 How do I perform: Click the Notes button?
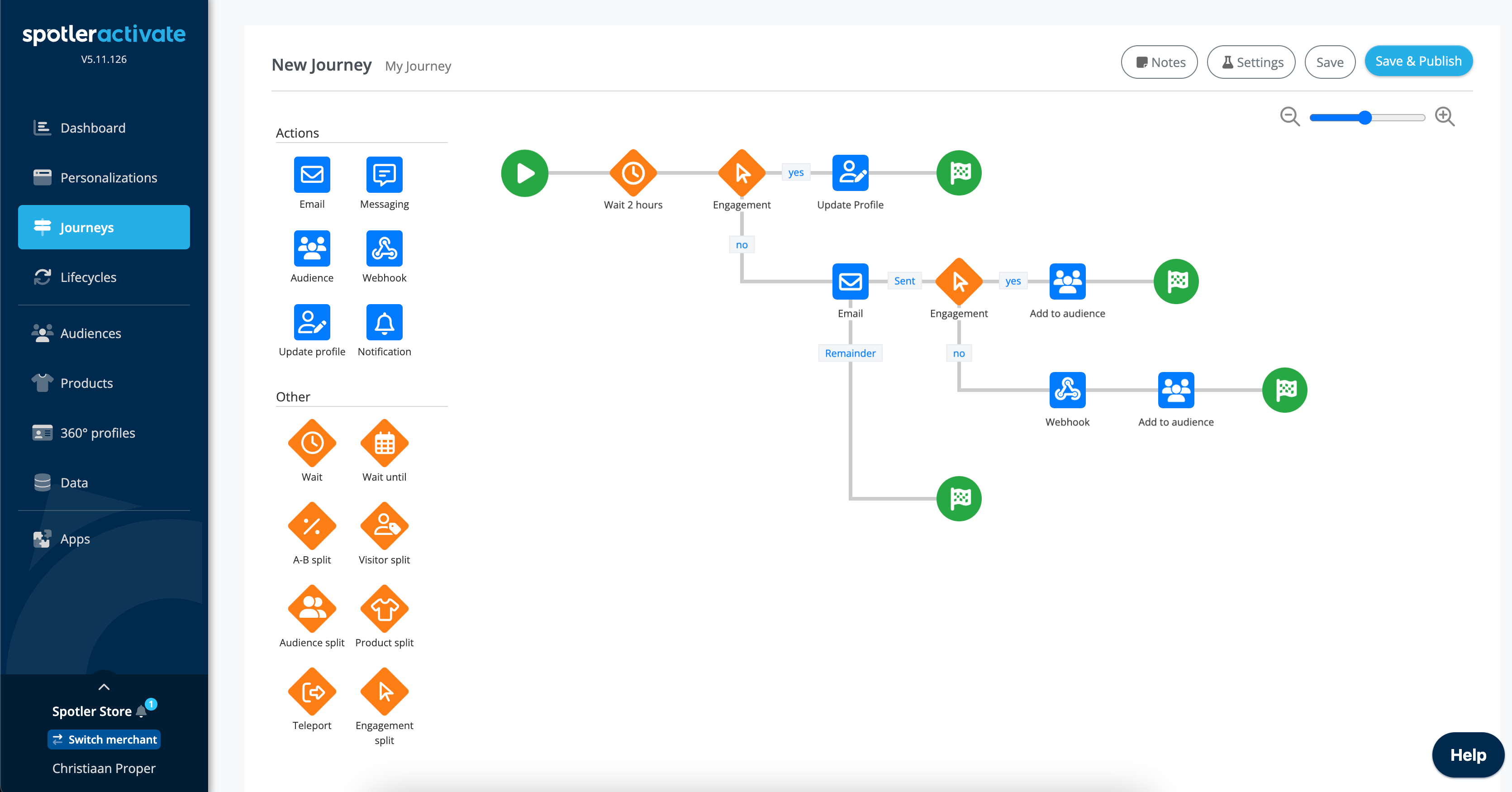[1159, 62]
